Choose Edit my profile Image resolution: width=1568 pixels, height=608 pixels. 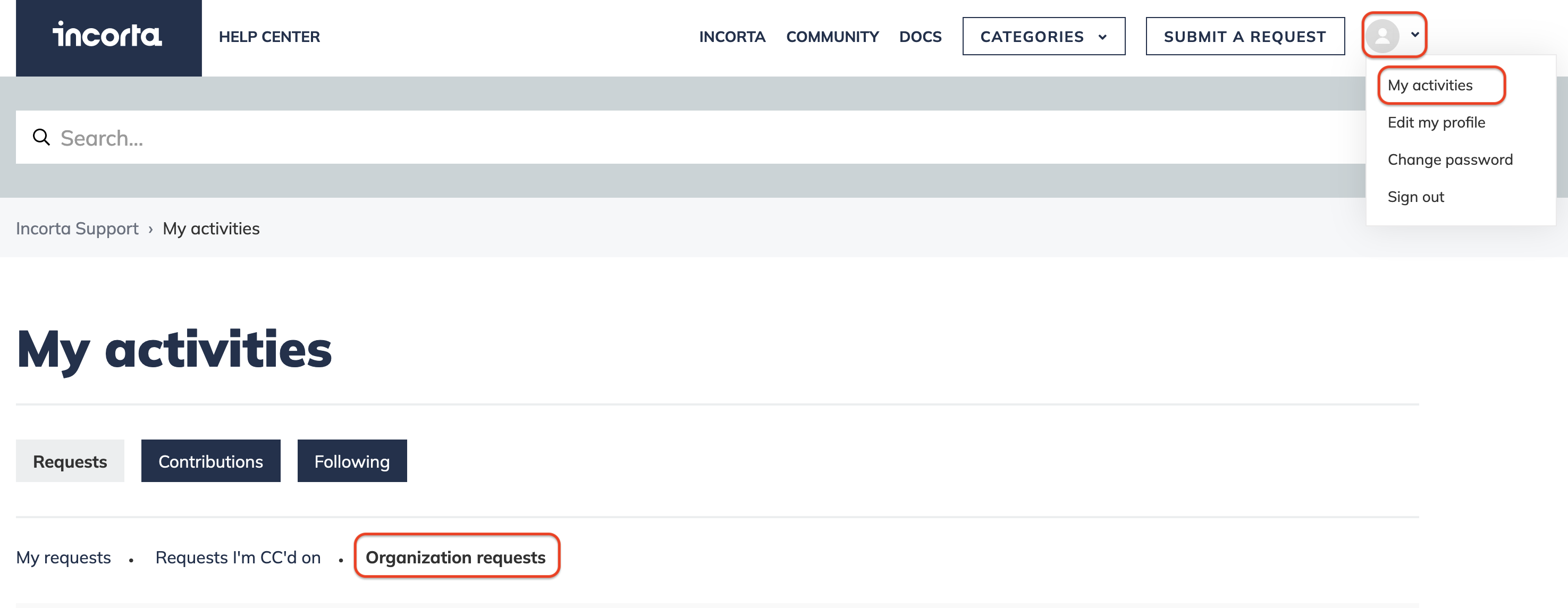click(1436, 122)
